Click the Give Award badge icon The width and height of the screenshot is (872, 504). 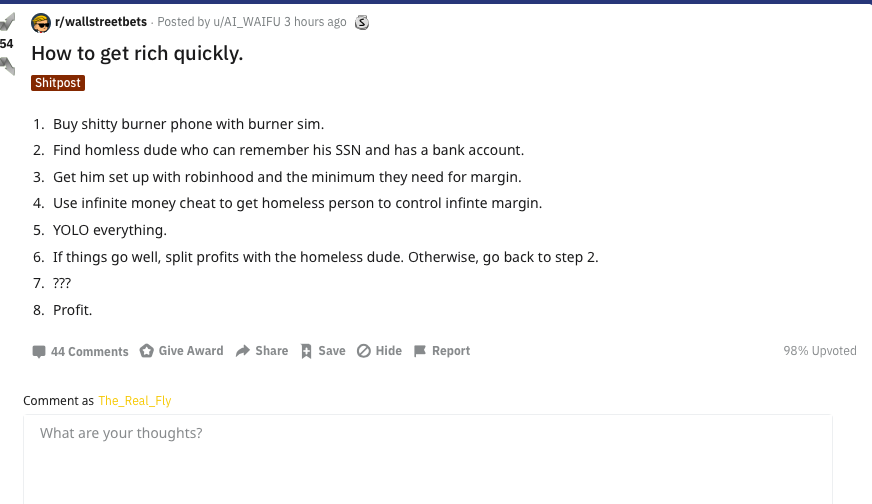coord(146,351)
